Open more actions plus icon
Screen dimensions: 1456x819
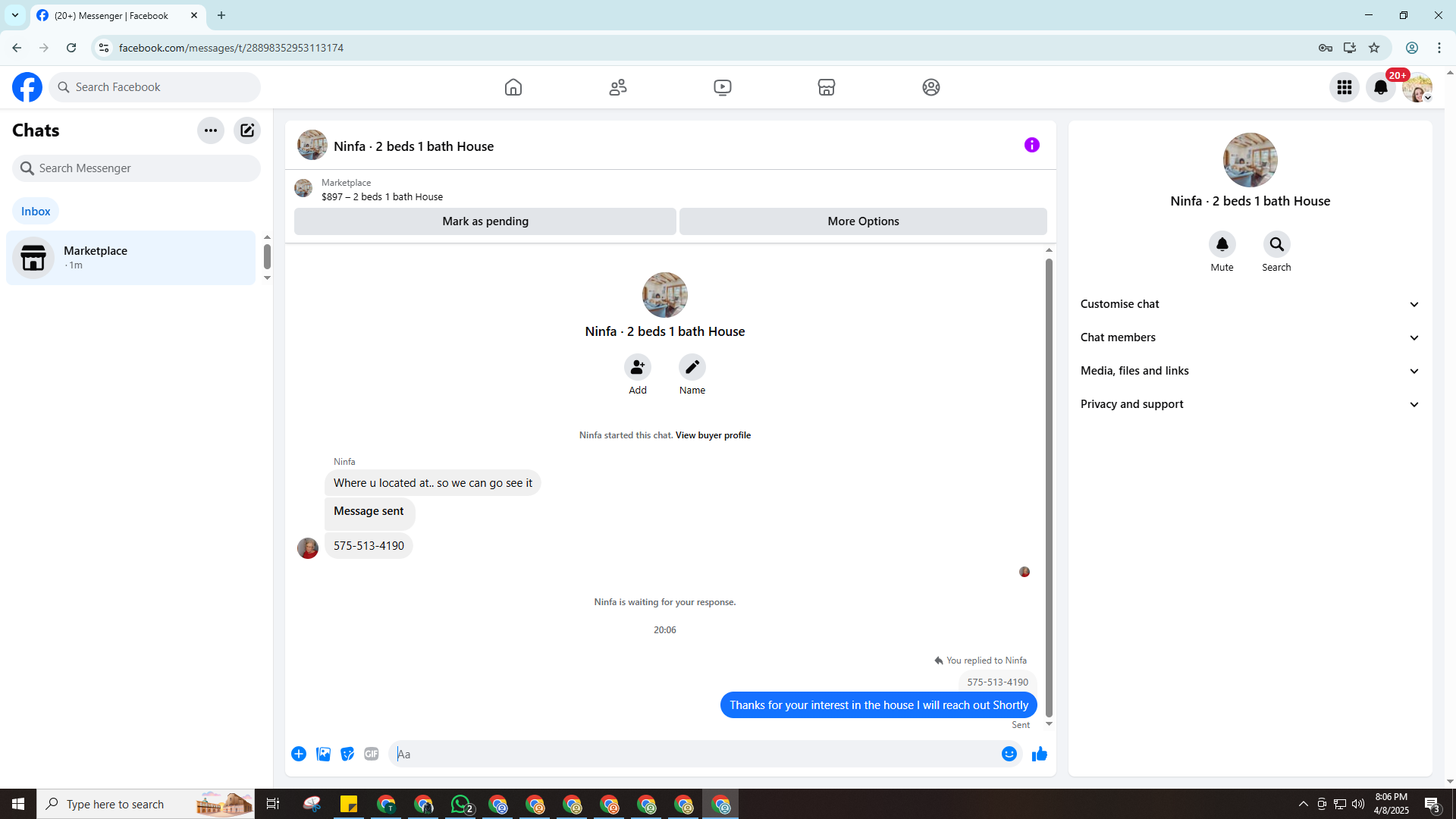[299, 754]
